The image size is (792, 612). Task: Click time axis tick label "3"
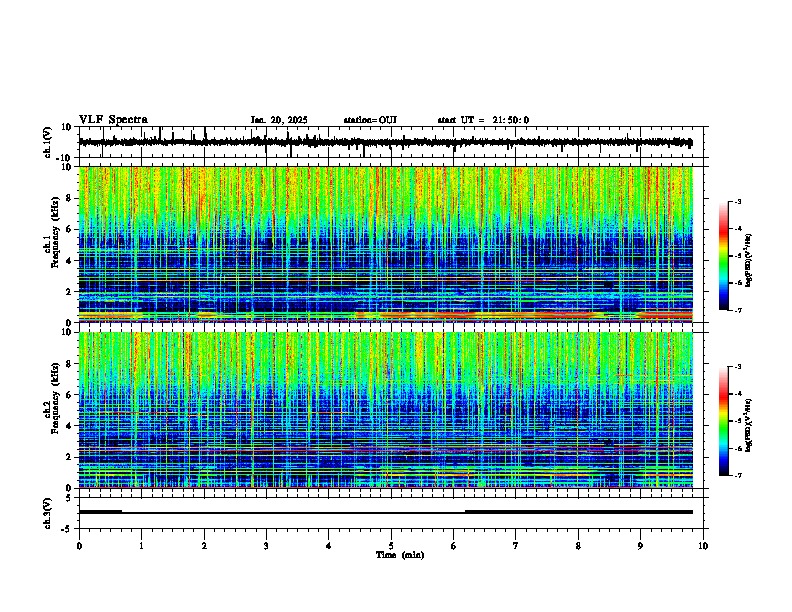click(266, 546)
